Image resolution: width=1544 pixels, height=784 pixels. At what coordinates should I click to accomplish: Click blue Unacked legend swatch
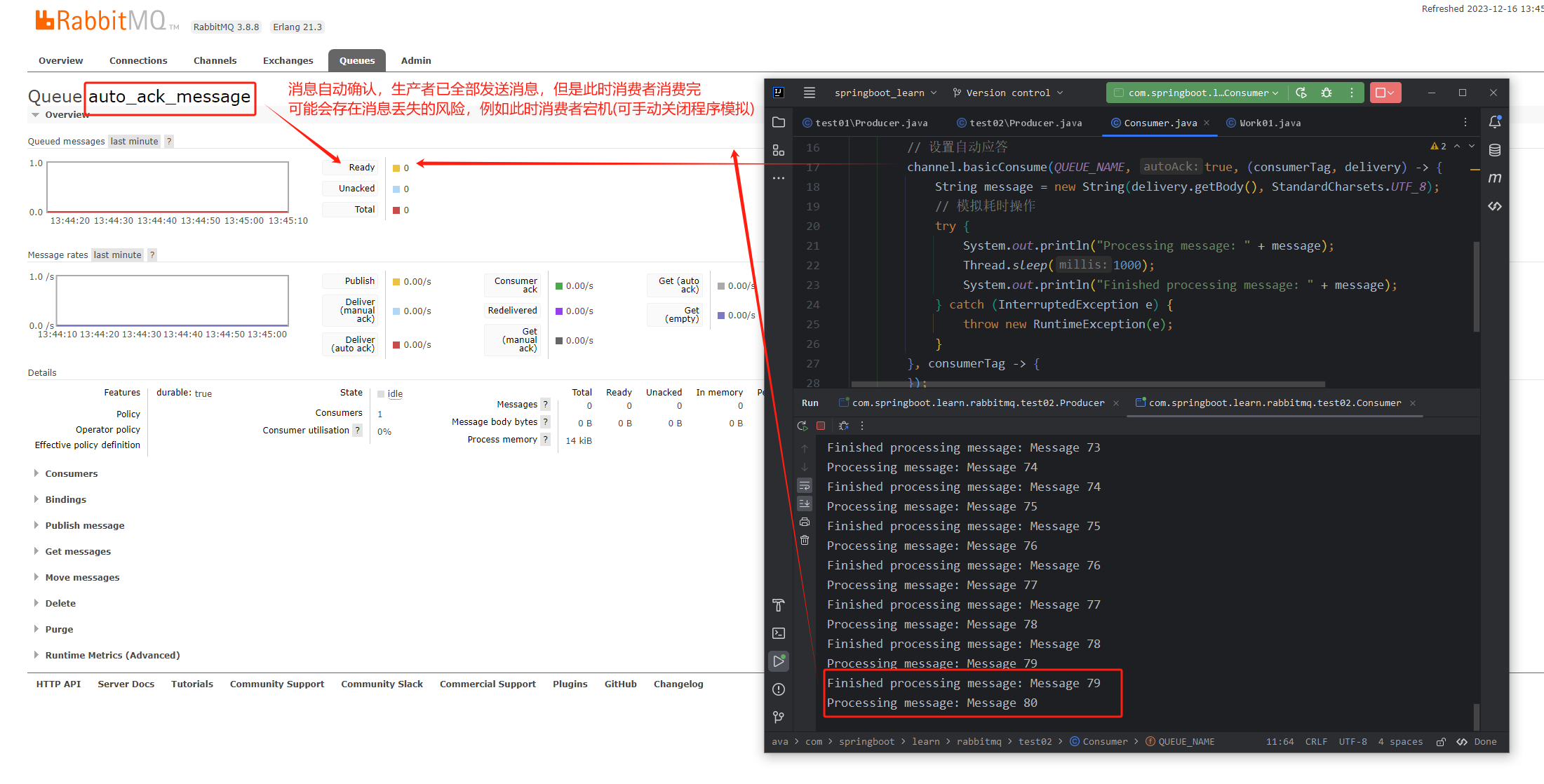396,189
